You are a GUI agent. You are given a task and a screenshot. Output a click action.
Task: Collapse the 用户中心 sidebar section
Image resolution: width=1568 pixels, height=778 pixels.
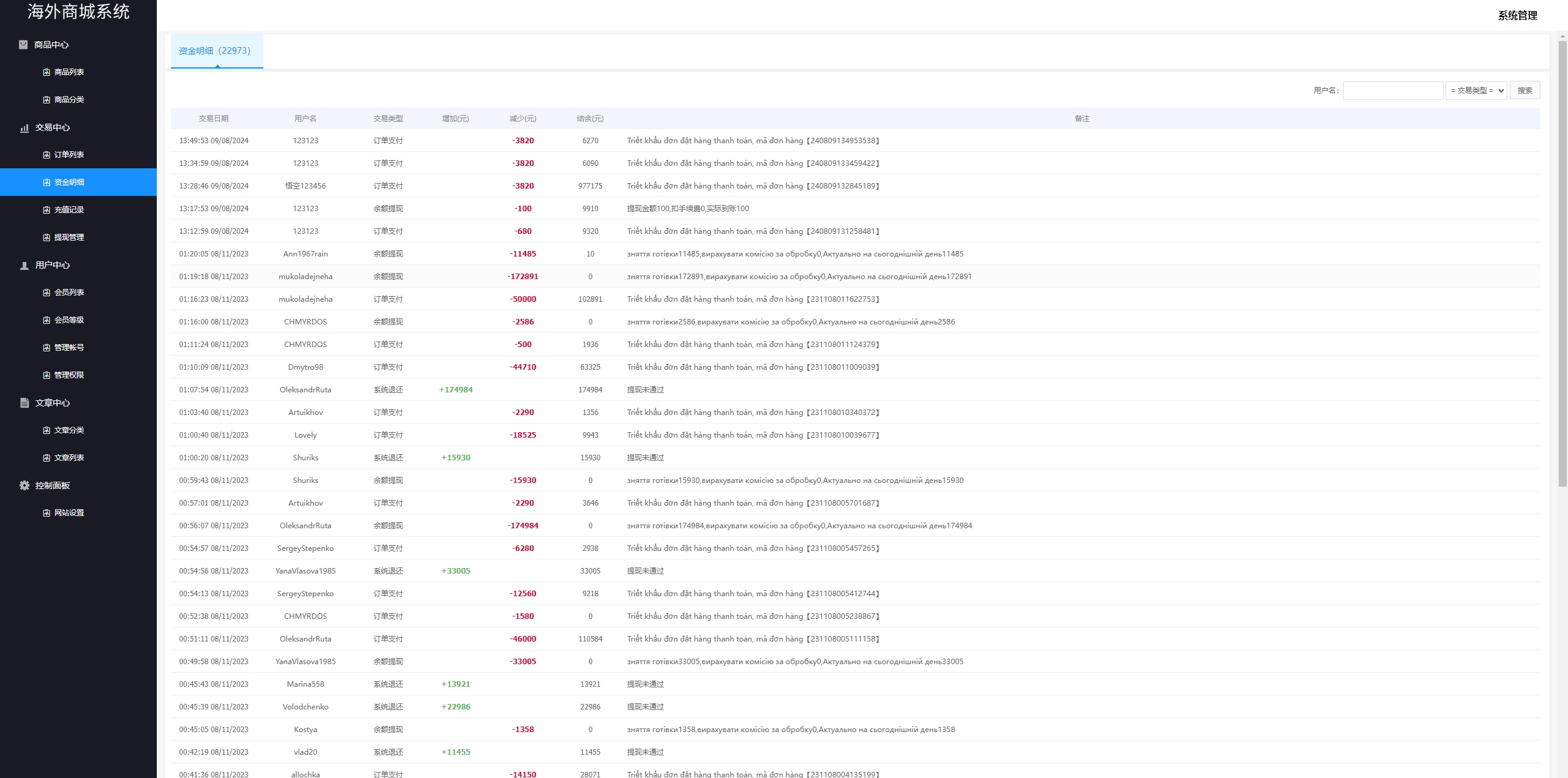coord(53,266)
